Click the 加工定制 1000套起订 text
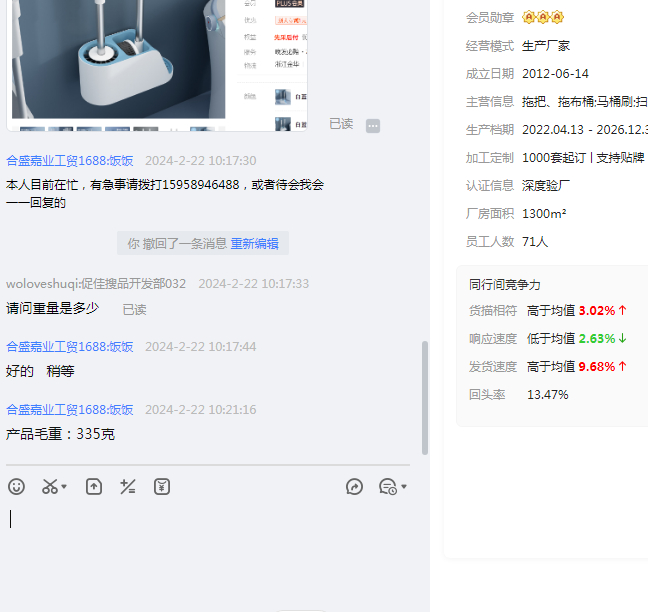The height and width of the screenshot is (612, 648). click(583, 158)
